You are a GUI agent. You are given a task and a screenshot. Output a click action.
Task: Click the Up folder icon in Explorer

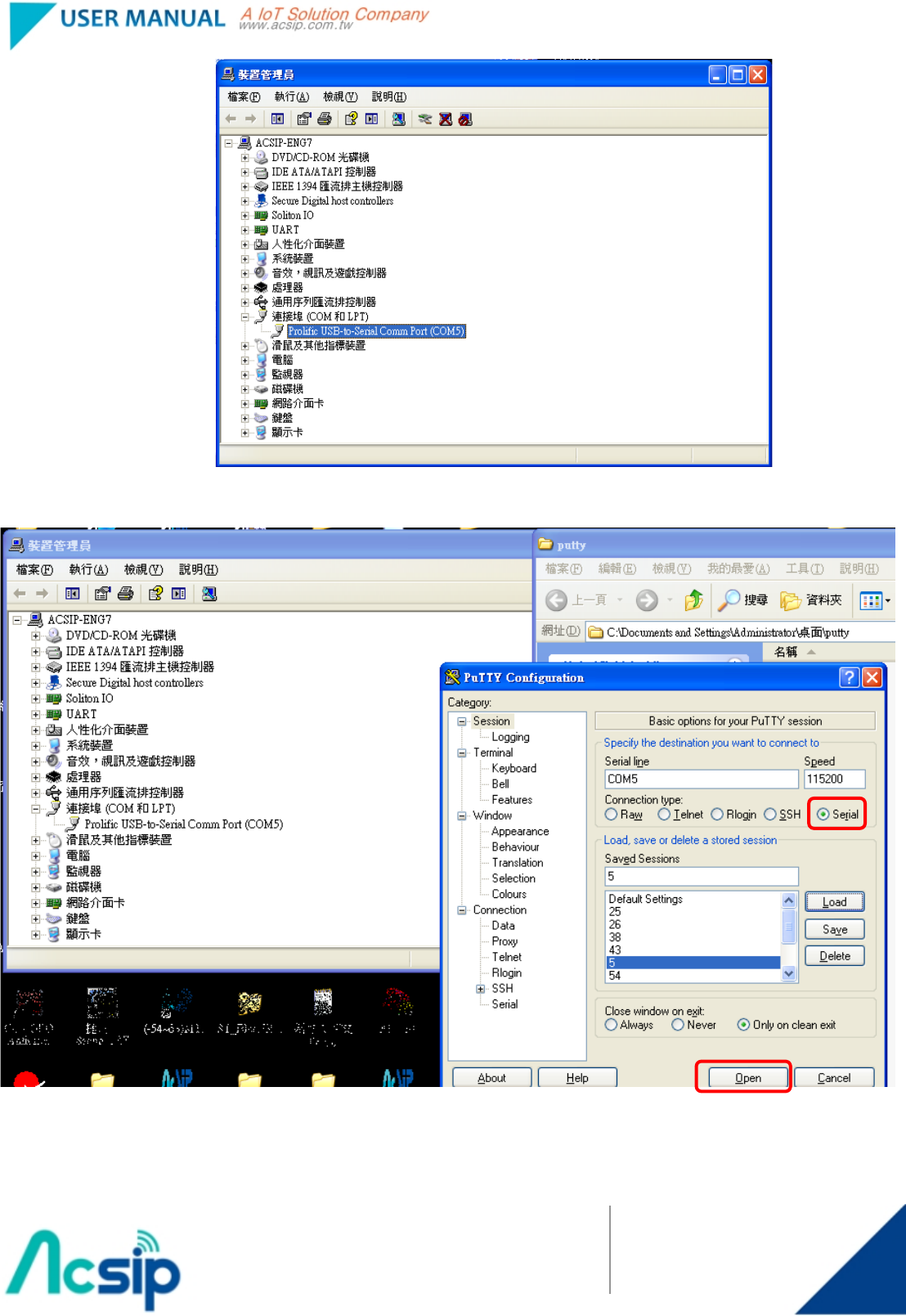click(x=693, y=600)
